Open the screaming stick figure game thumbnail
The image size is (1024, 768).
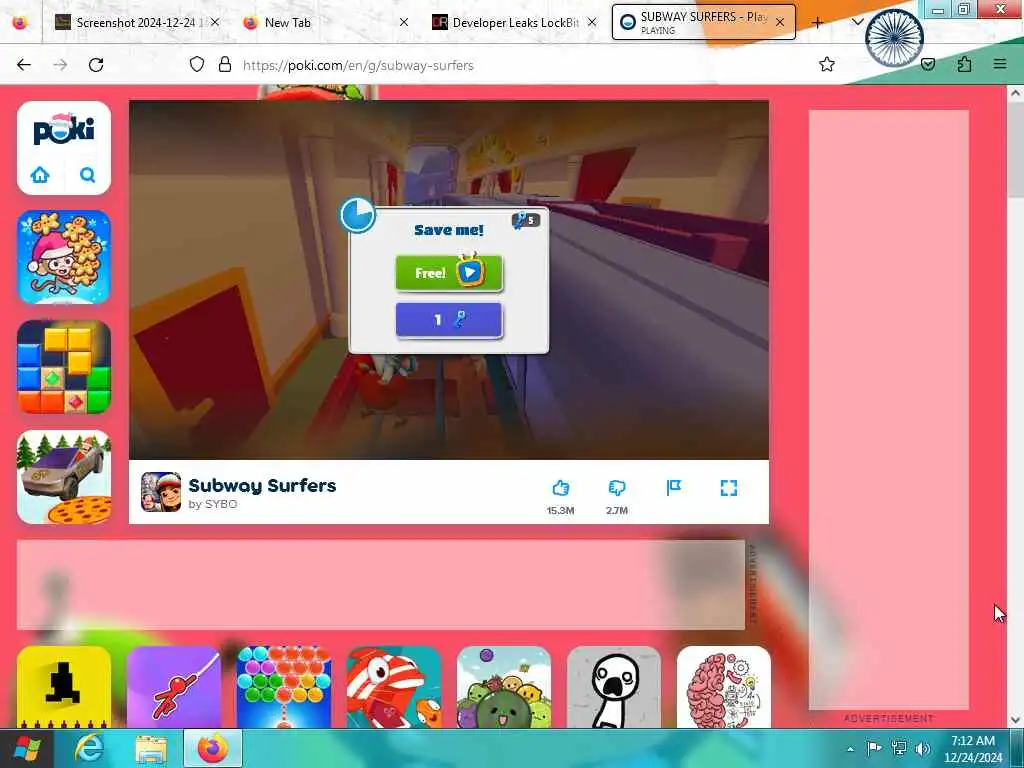tap(614, 687)
